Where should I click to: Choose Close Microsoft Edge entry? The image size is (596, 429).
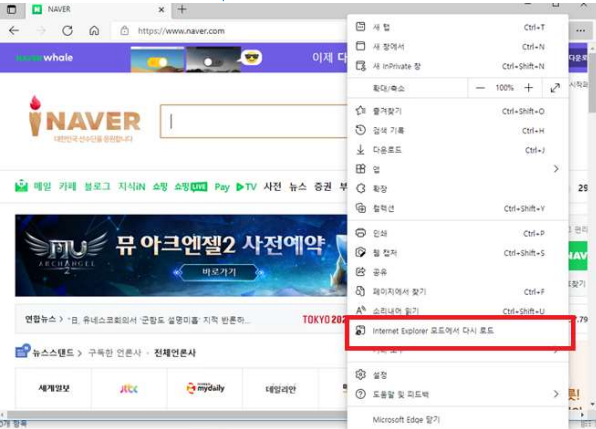(x=458, y=420)
